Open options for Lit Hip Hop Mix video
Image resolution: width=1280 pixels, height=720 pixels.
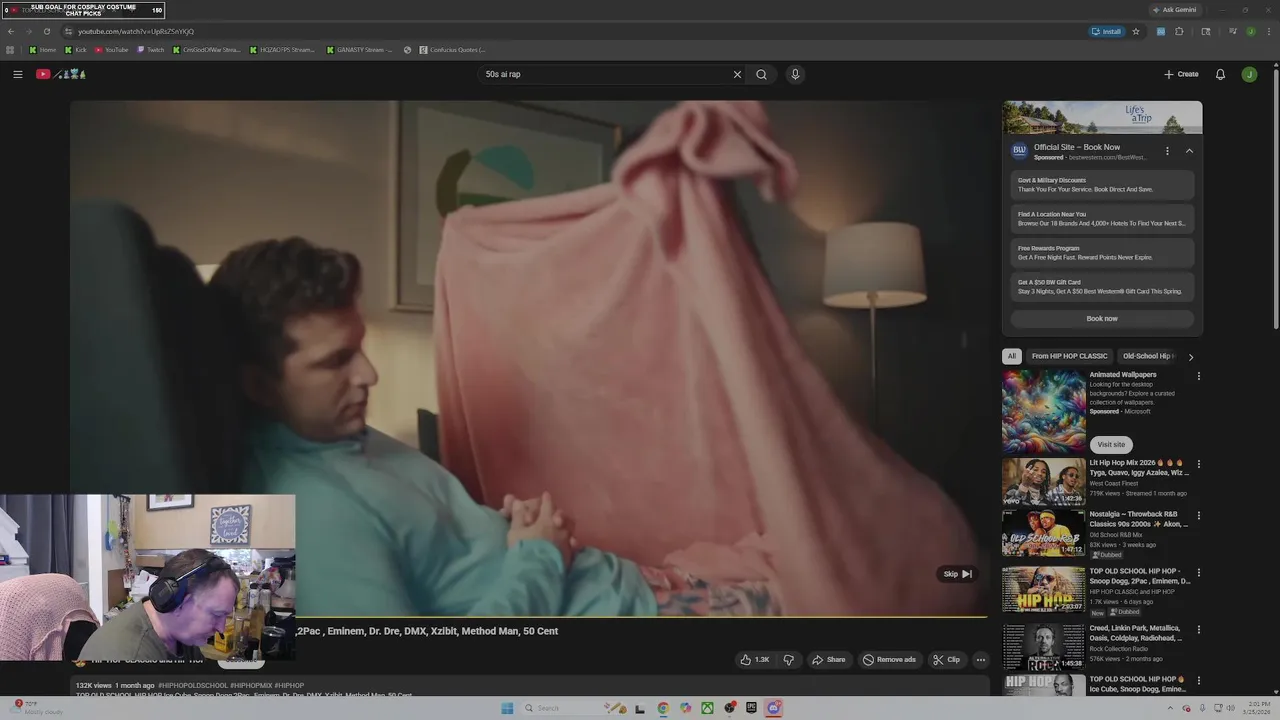point(1198,464)
